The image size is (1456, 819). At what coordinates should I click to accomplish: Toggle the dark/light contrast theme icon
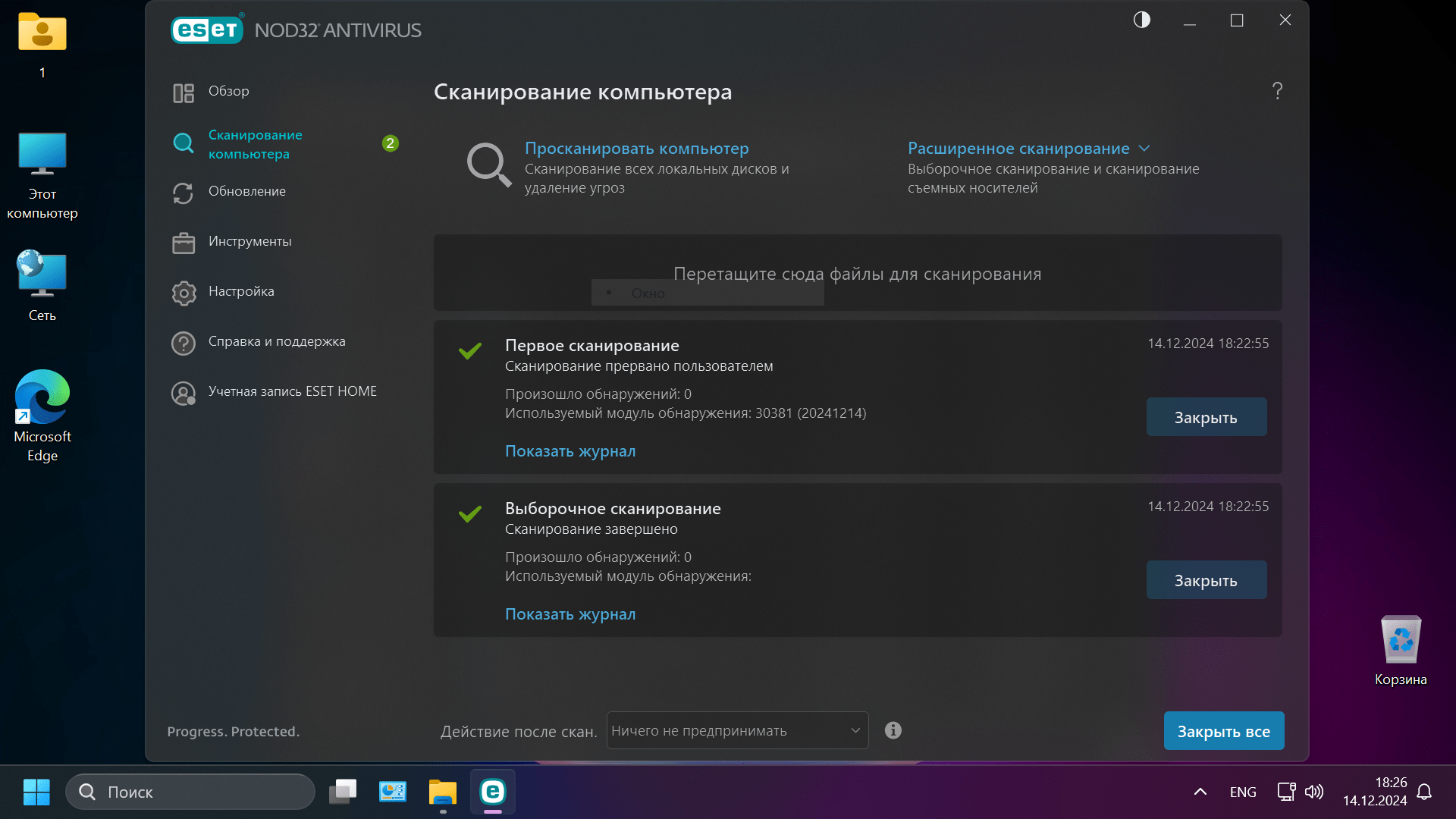pos(1141,20)
